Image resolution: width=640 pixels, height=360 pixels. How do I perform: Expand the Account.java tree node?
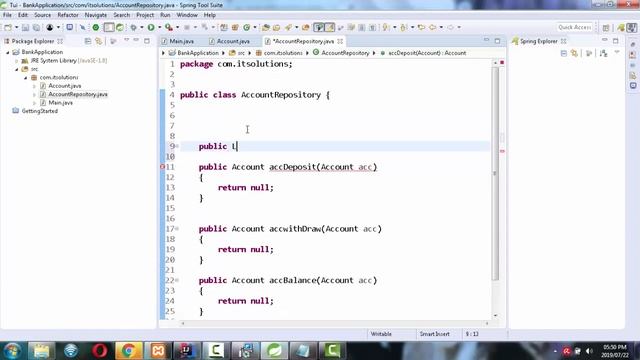coord(34,86)
